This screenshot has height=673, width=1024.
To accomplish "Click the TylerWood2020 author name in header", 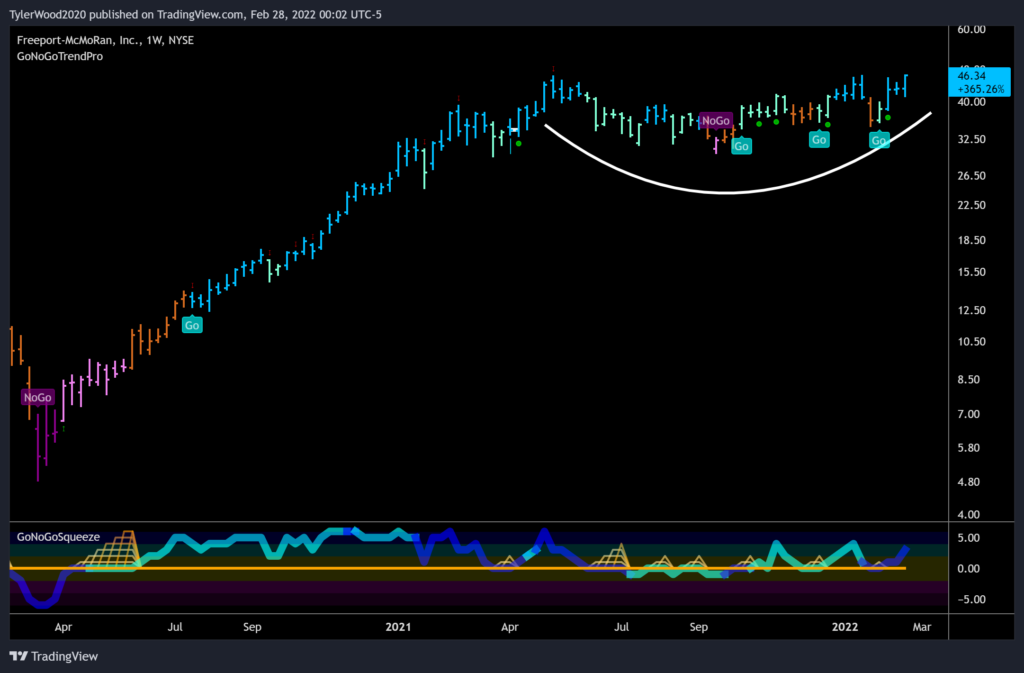I will coord(48,14).
